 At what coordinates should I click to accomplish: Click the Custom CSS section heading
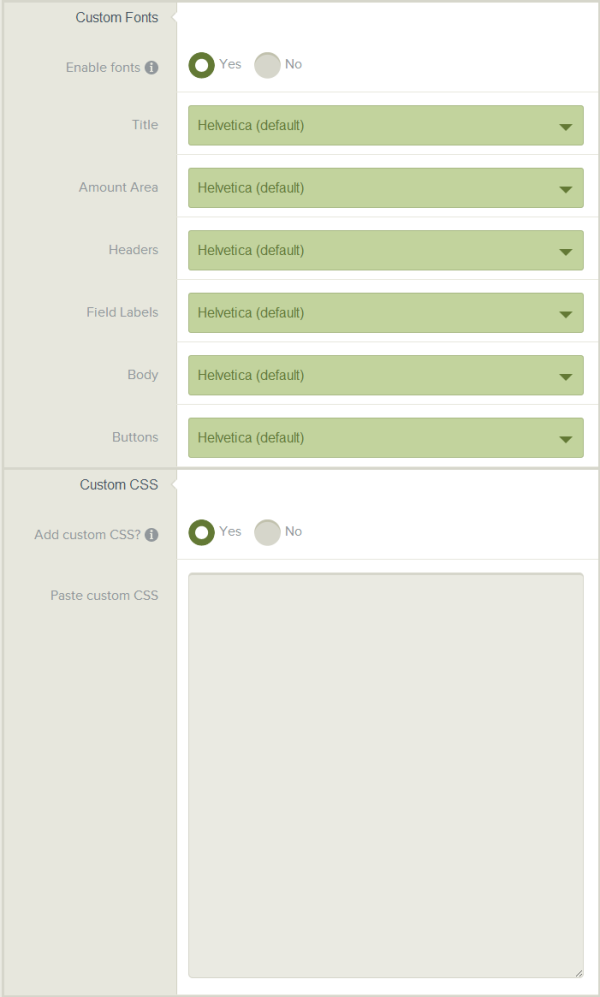(119, 485)
